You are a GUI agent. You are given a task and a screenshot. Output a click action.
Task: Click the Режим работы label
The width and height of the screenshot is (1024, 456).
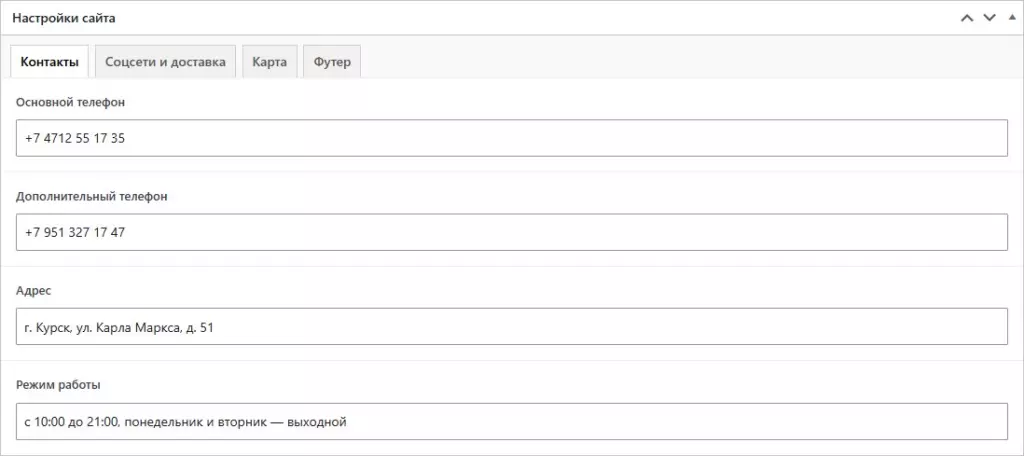[58, 385]
